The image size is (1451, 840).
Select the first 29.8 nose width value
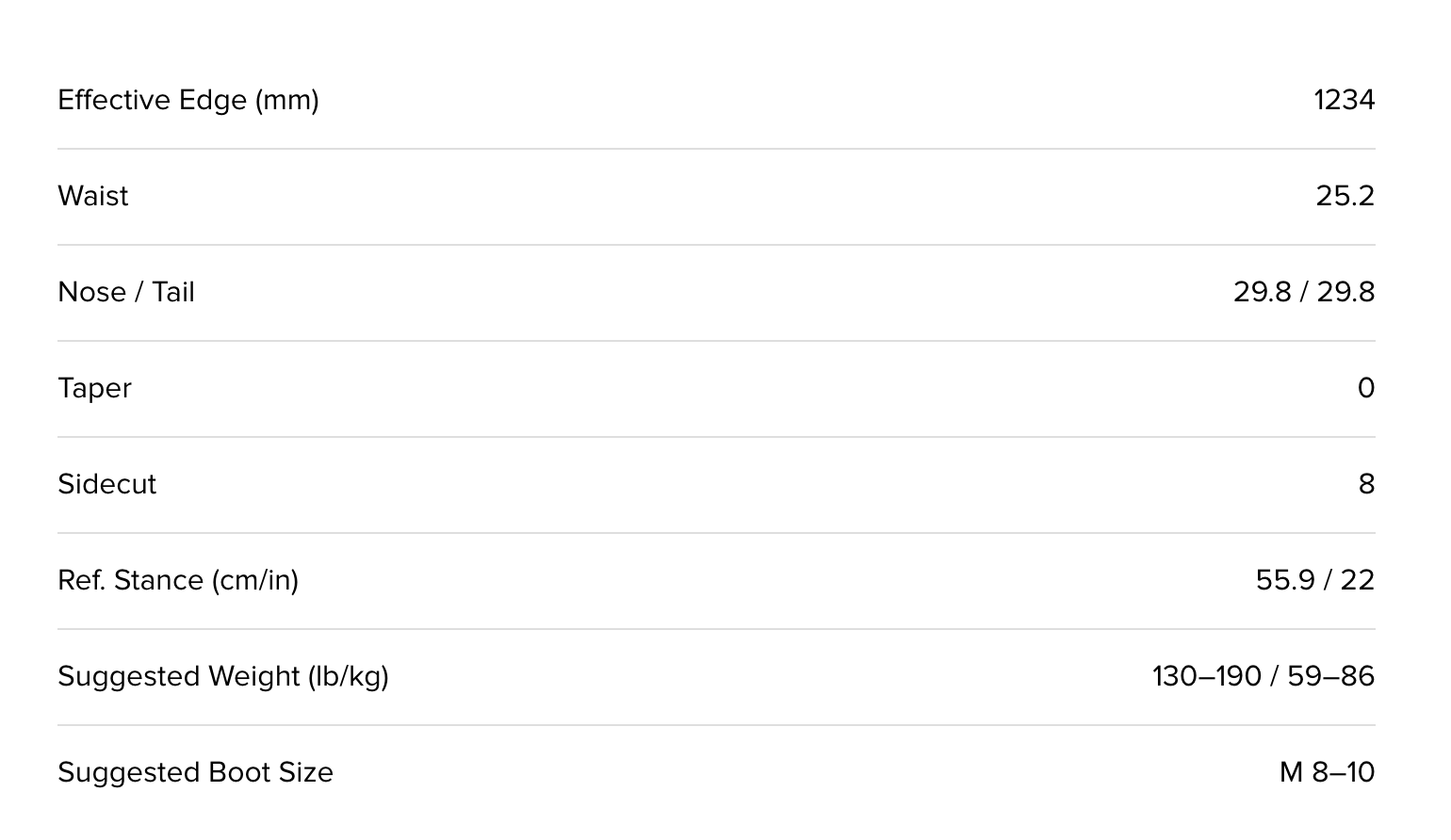point(1262,292)
